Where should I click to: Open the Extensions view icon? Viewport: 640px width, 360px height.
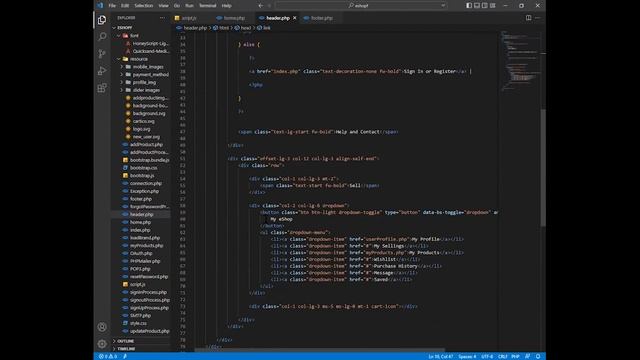tap(102, 88)
